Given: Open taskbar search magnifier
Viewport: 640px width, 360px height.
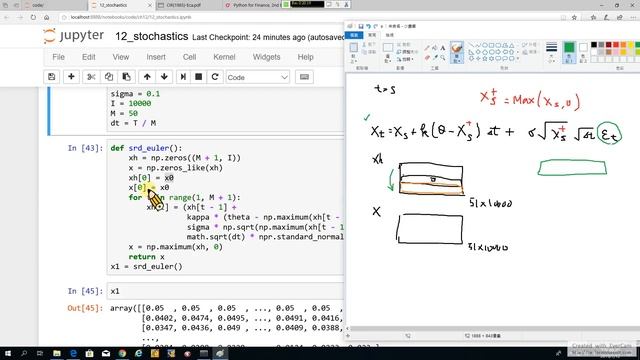Looking at the screenshot, I should pyautogui.click(x=24, y=353).
